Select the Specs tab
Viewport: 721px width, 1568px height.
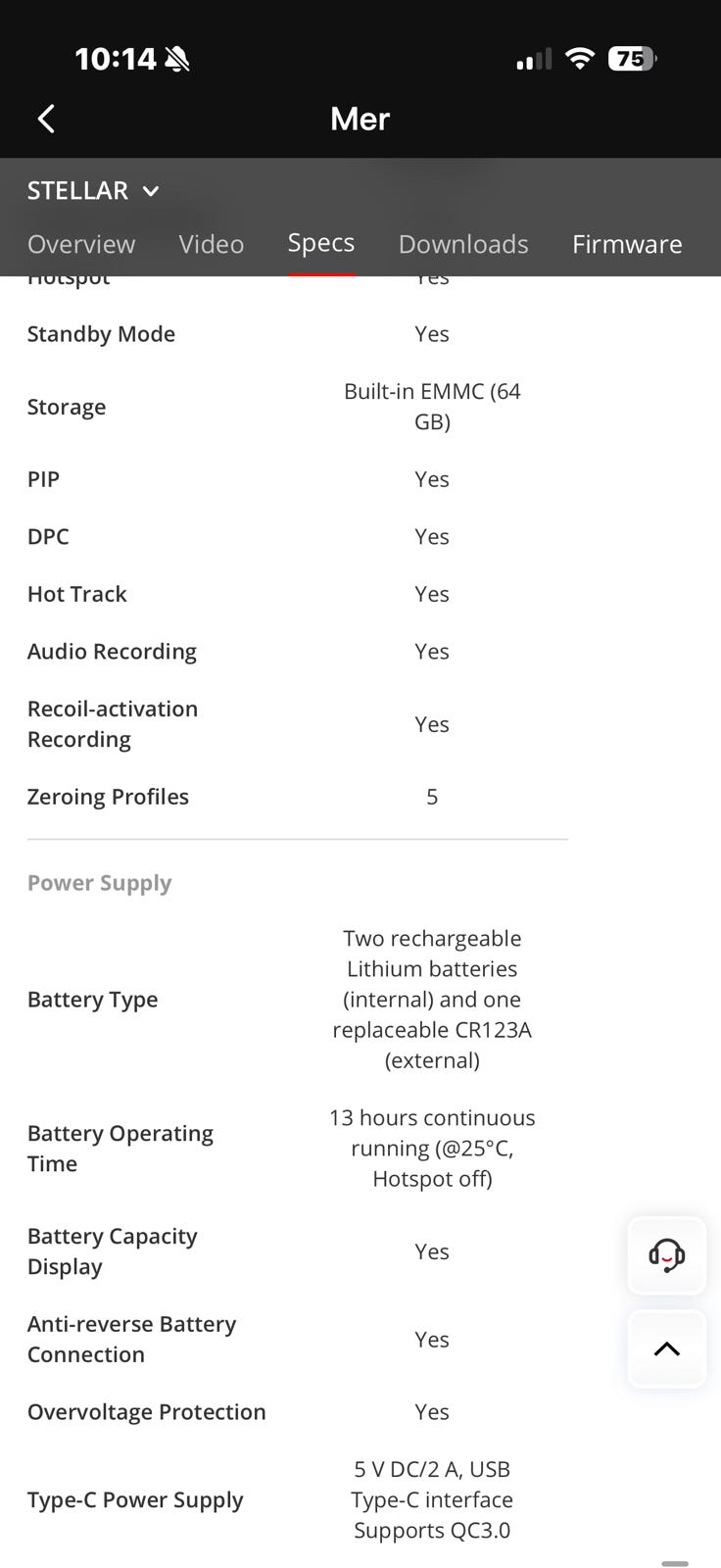pos(321,243)
